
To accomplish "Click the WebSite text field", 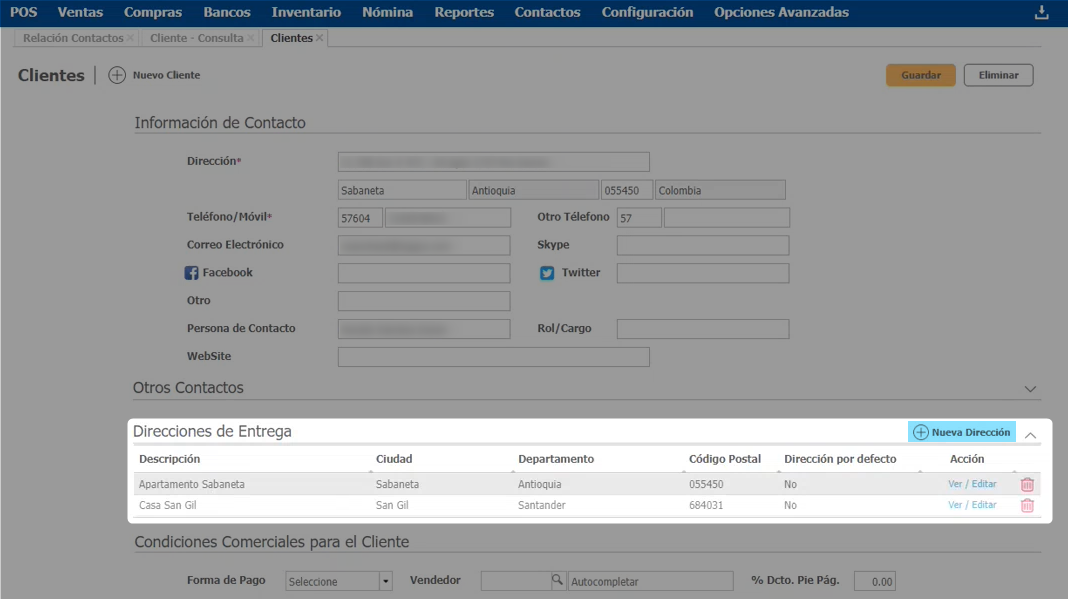I will (493, 357).
